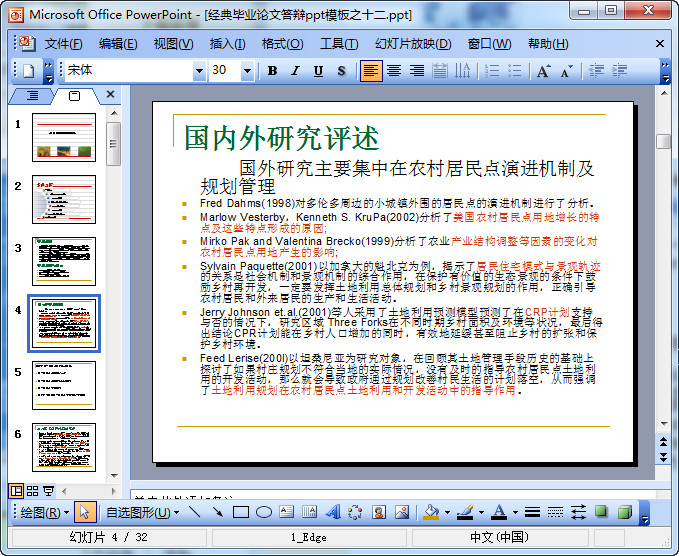679x556 pixels.
Task: Open the 插入(I) menu
Action: 227,44
